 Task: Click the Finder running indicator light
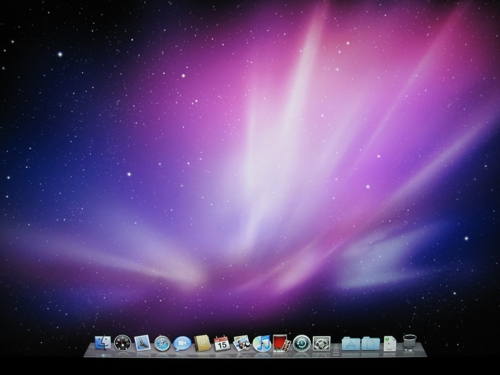point(103,355)
